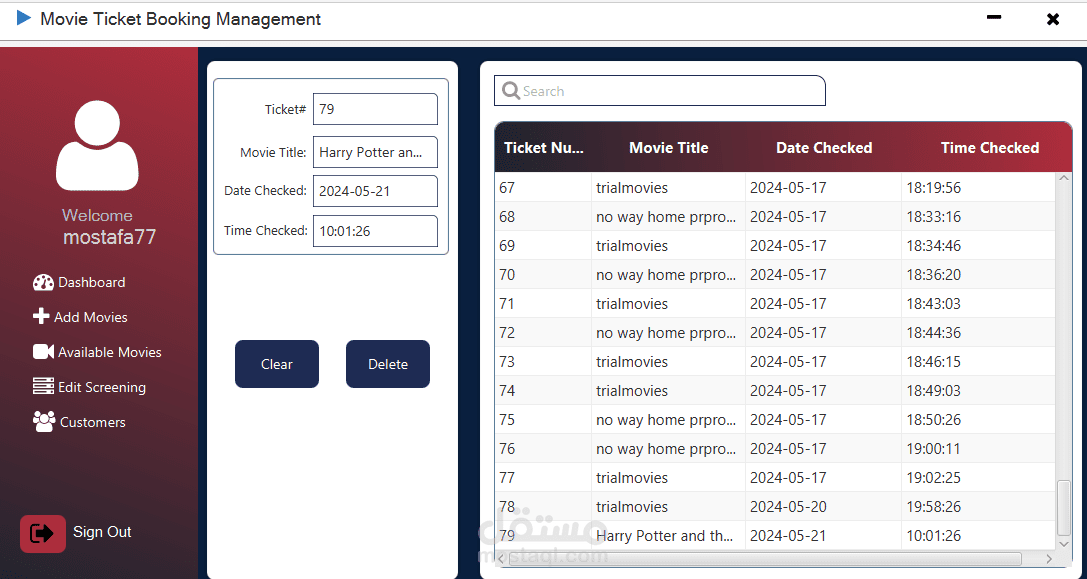Click the table's scroll up arrow
The image size is (1087, 579).
(1064, 178)
